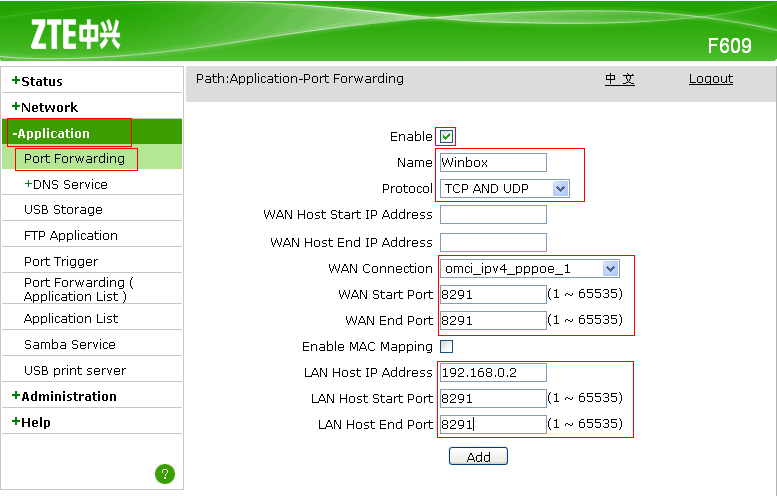The height and width of the screenshot is (496, 777).
Task: Click the Path:Application-Port Forwarding text
Action: pyautogui.click(x=300, y=79)
